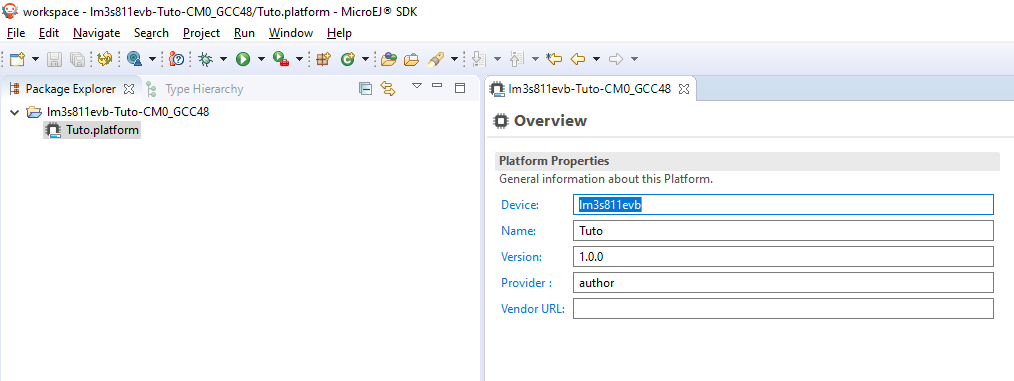The width and height of the screenshot is (1014, 381).
Task: Click the New Java Package icon
Action: point(323,59)
